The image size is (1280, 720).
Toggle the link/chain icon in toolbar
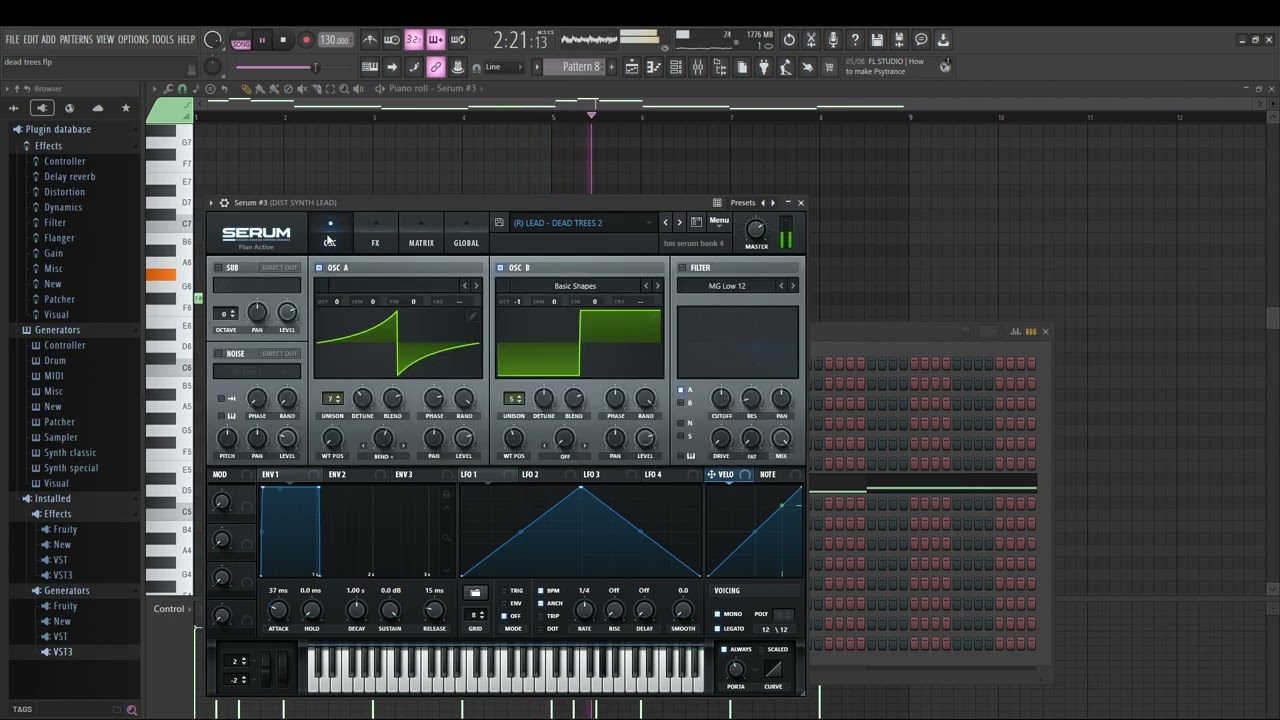pyautogui.click(x=436, y=67)
